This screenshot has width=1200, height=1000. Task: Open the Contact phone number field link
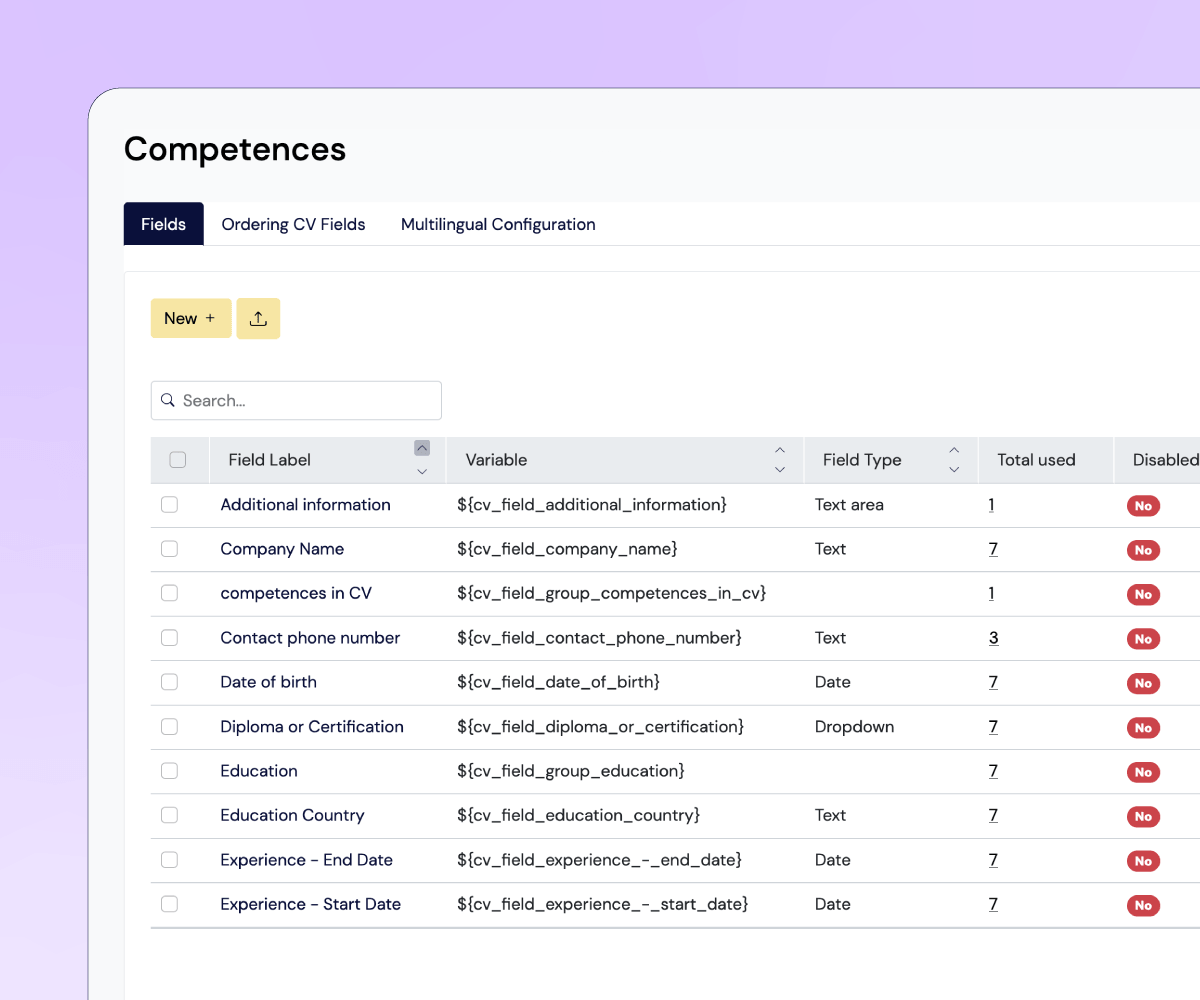(x=310, y=638)
